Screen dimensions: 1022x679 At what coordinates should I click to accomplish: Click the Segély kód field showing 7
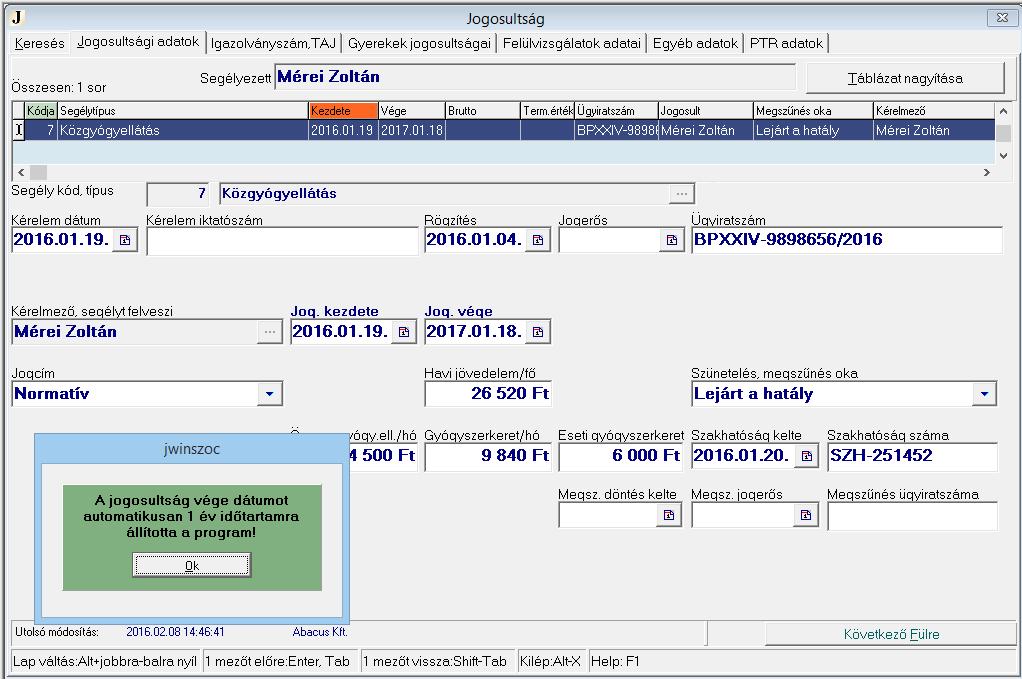[179, 194]
